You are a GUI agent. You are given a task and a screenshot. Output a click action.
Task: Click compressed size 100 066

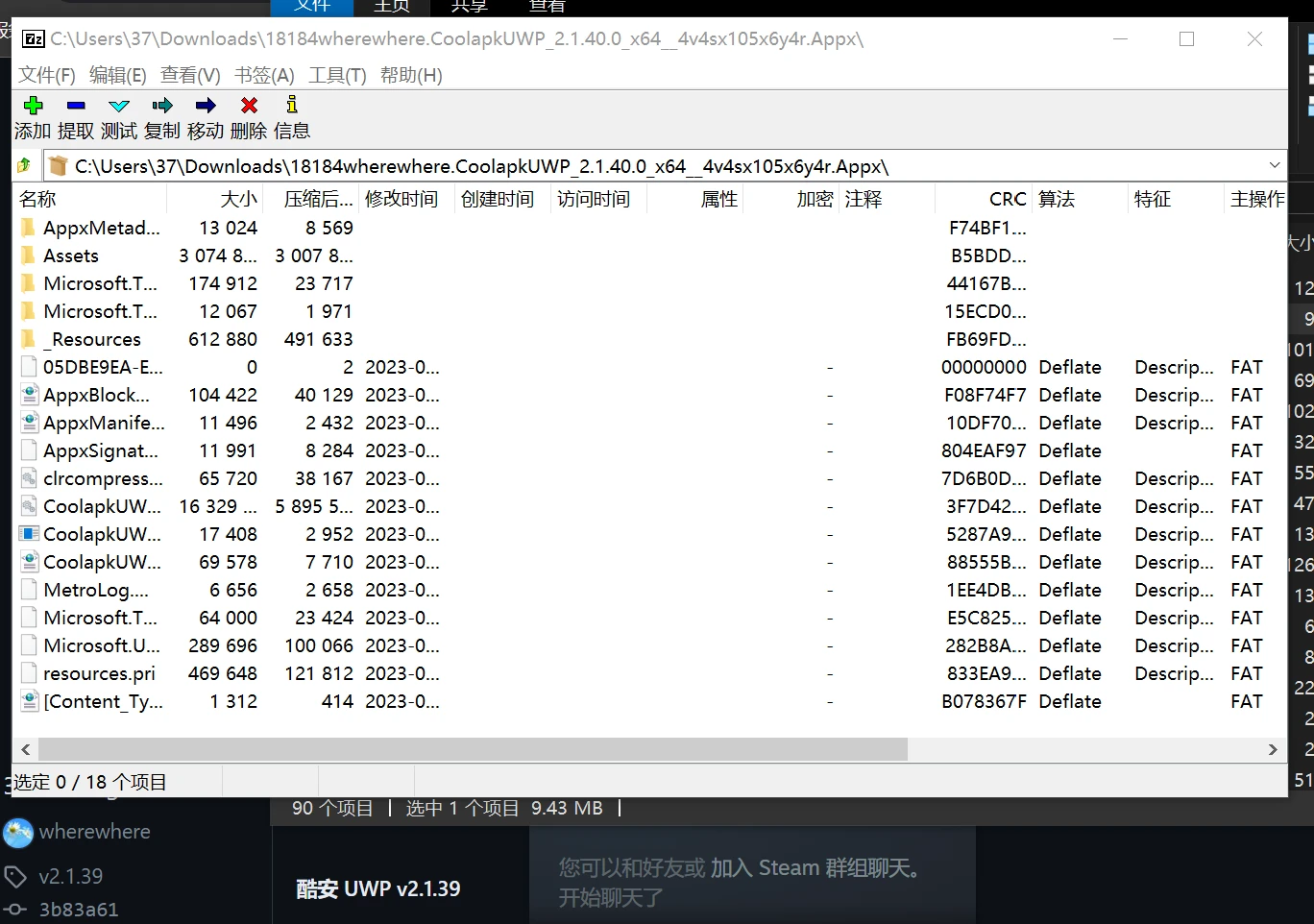click(319, 645)
